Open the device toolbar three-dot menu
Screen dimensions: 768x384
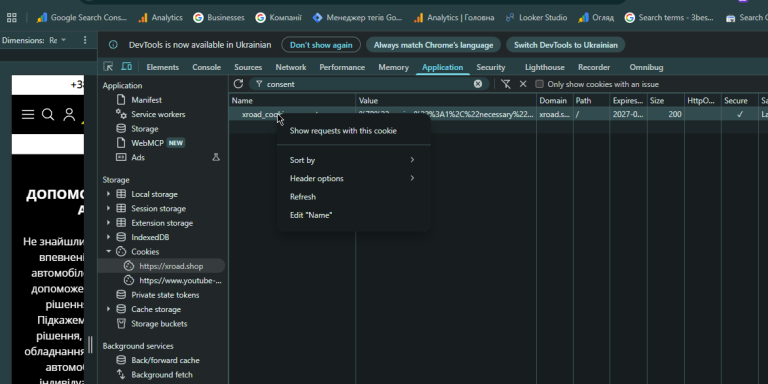click(85, 40)
